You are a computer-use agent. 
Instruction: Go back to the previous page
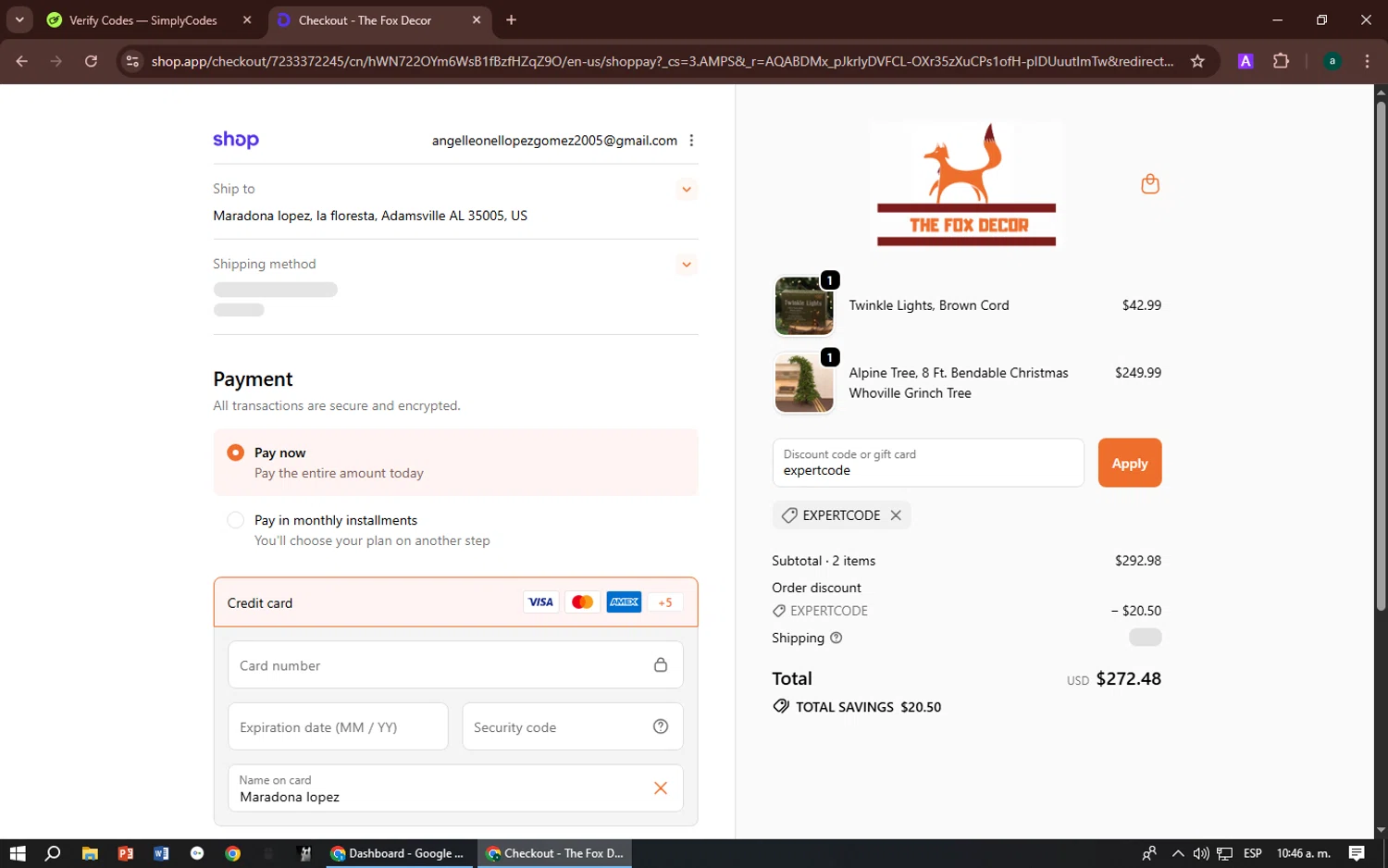pyautogui.click(x=22, y=61)
